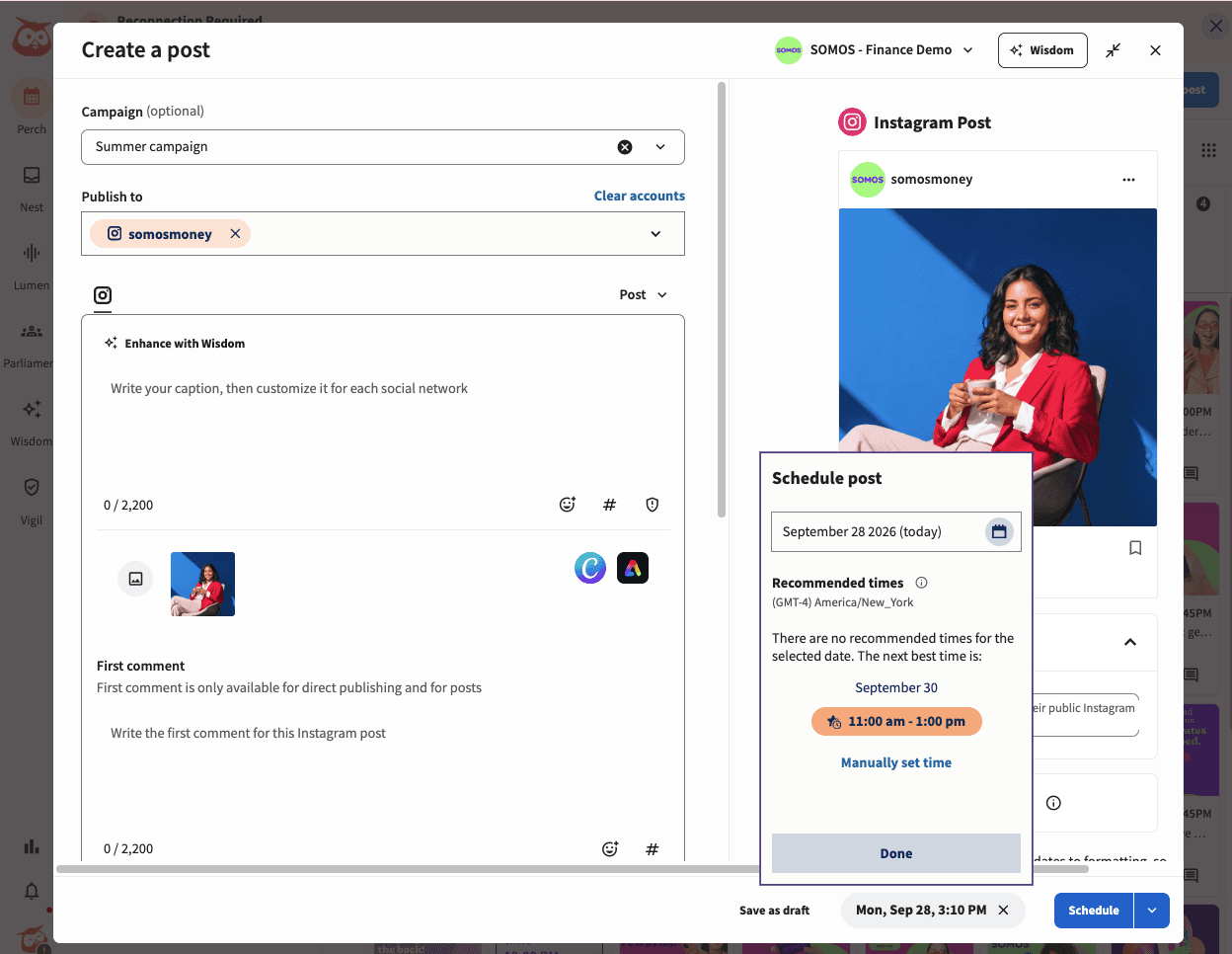Click the somosmoney preview profile avatar
The height and width of the screenshot is (954, 1232).
coord(868,180)
